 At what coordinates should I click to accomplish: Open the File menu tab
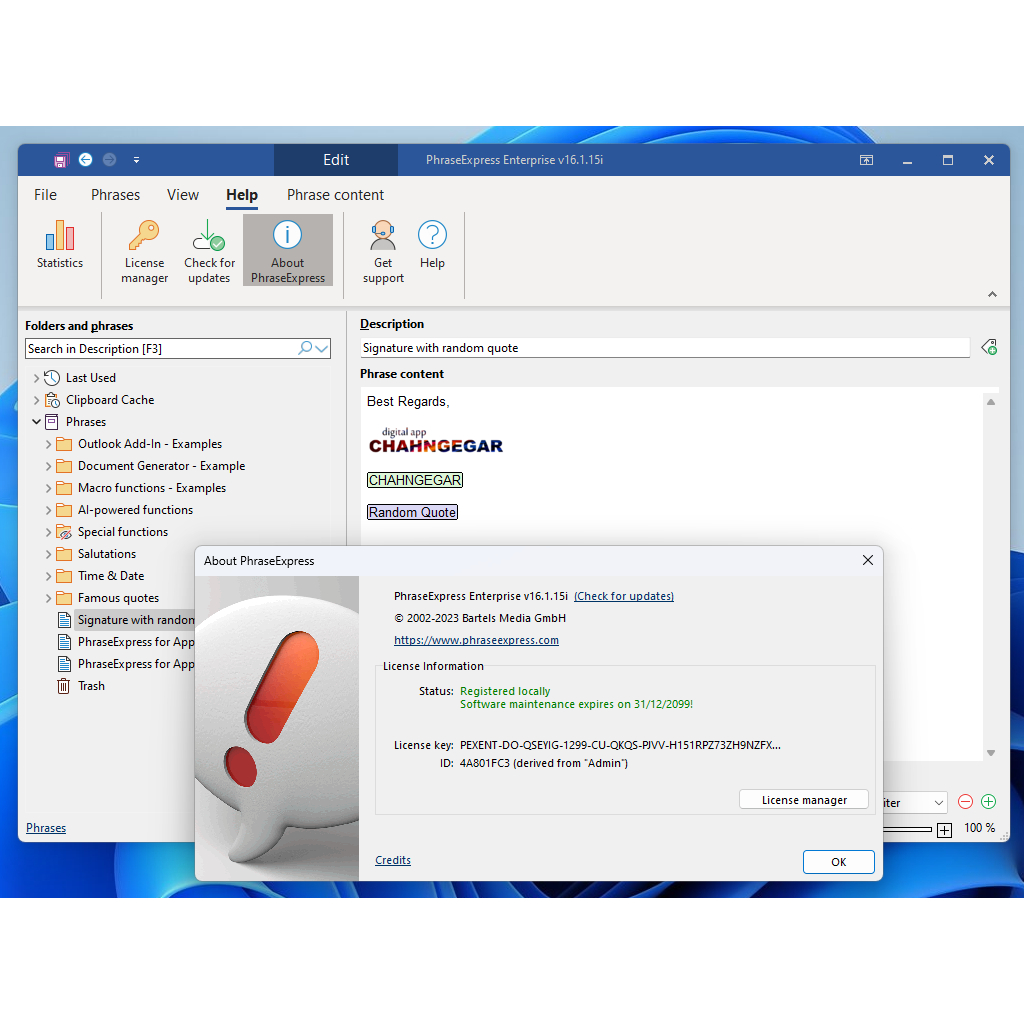tap(45, 195)
